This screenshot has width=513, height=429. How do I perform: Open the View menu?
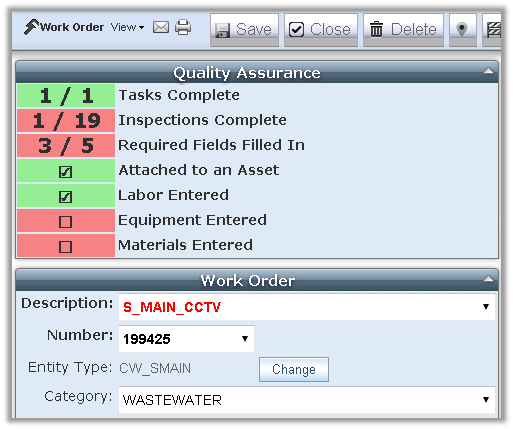[127, 27]
